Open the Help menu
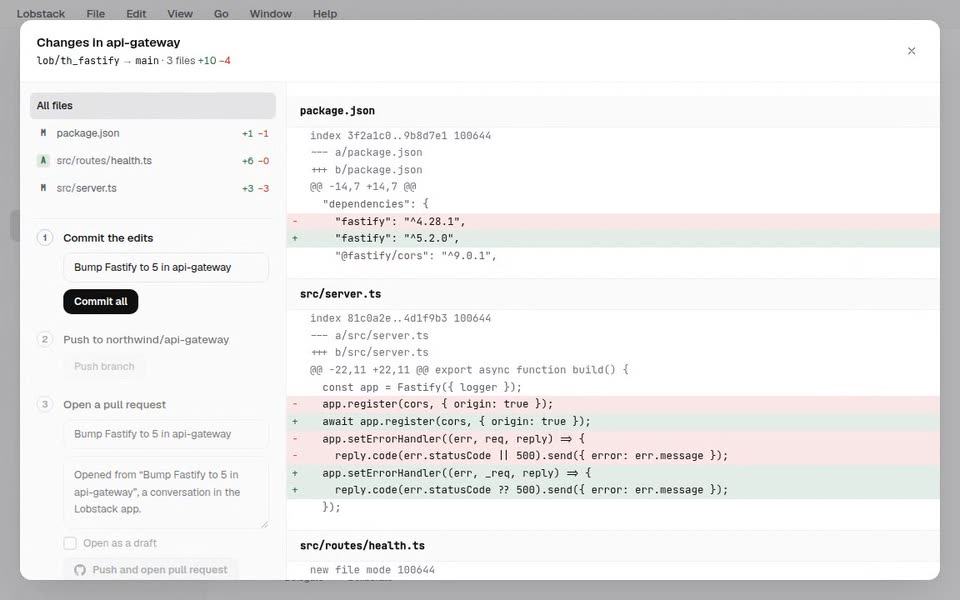 point(325,13)
